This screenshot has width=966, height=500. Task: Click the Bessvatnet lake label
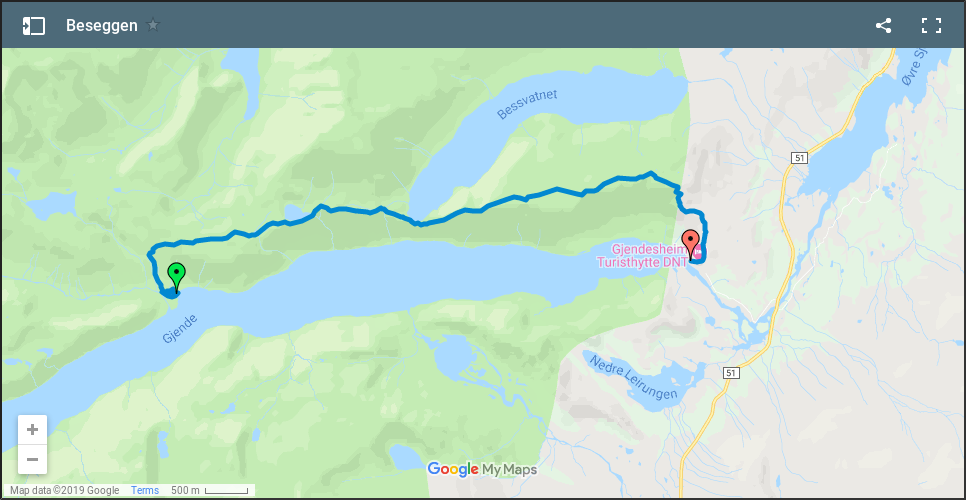(x=527, y=104)
